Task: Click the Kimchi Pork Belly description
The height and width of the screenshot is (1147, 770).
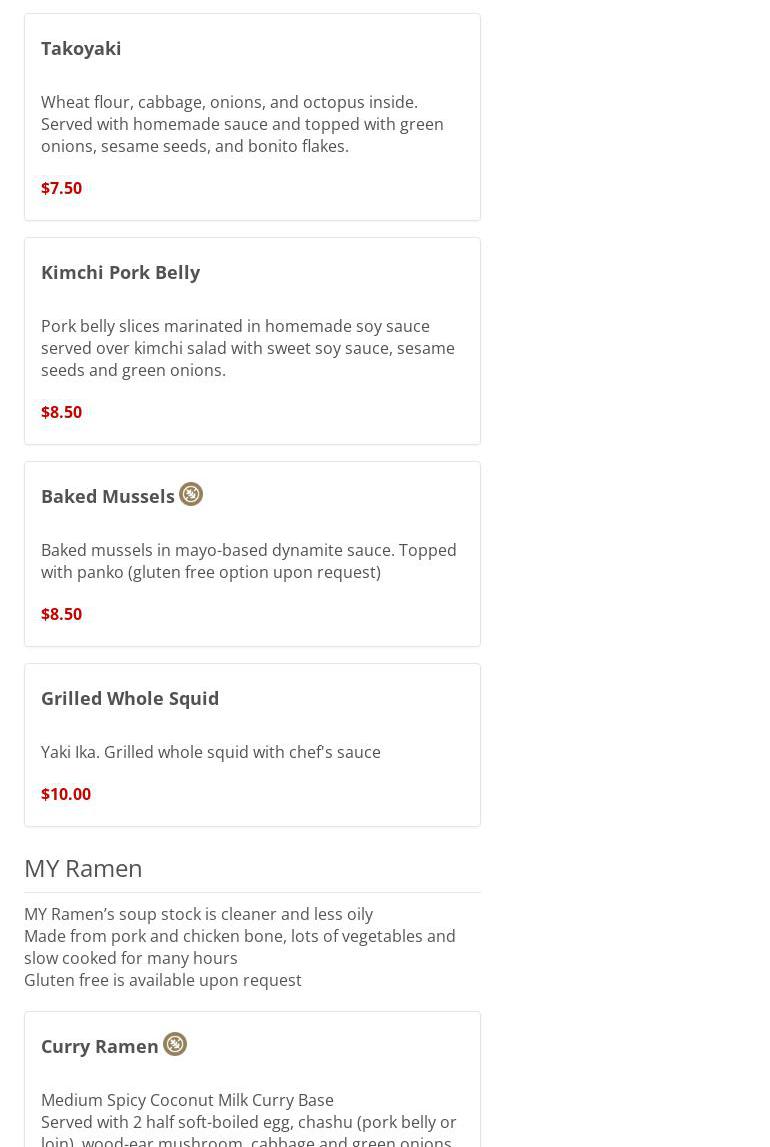Action: (247, 348)
